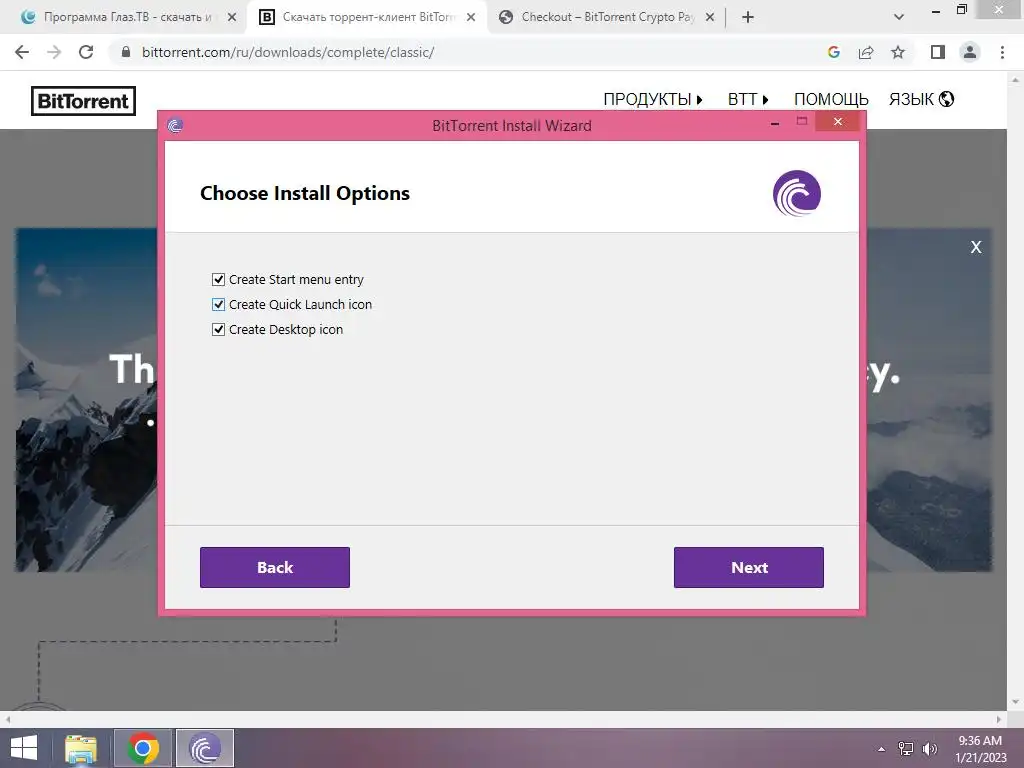Open Chrome tab search dropdown

point(899,17)
